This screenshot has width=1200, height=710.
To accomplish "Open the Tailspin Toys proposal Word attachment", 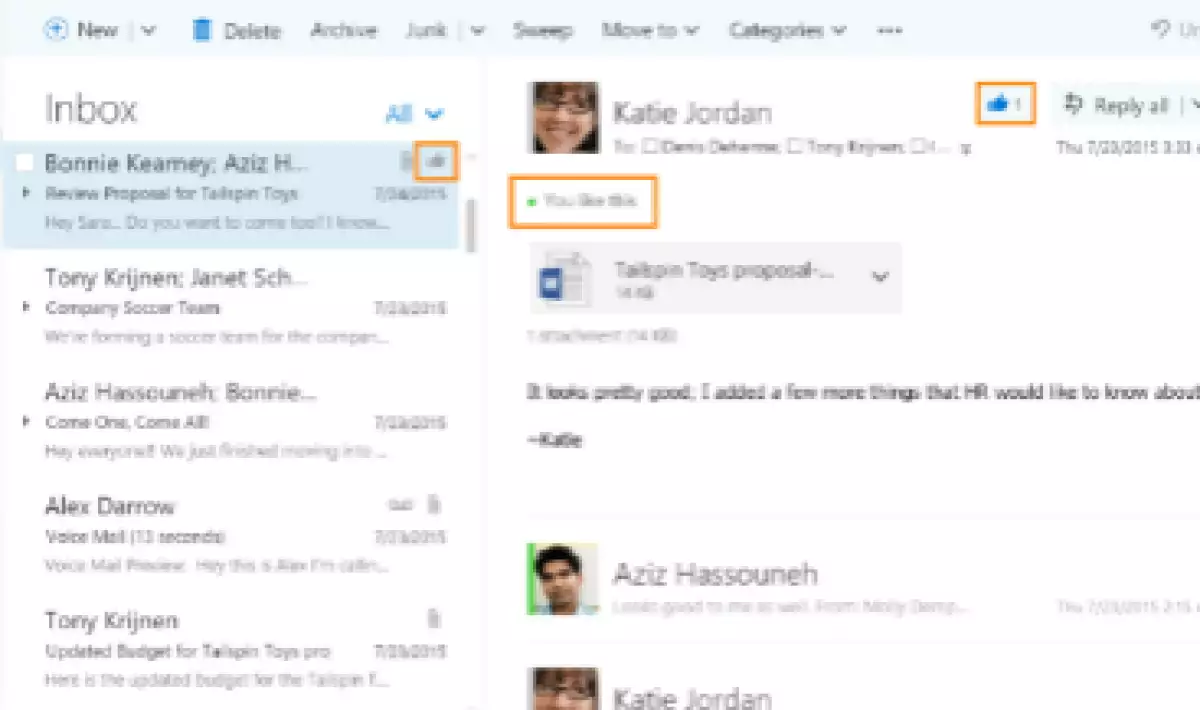I will coord(554,278).
